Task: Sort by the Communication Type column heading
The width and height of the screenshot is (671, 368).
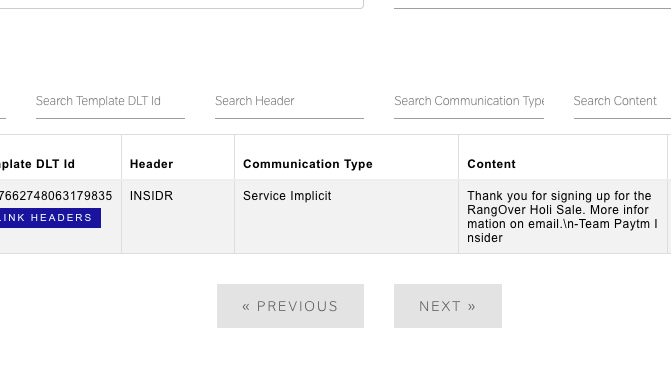Action: point(308,164)
